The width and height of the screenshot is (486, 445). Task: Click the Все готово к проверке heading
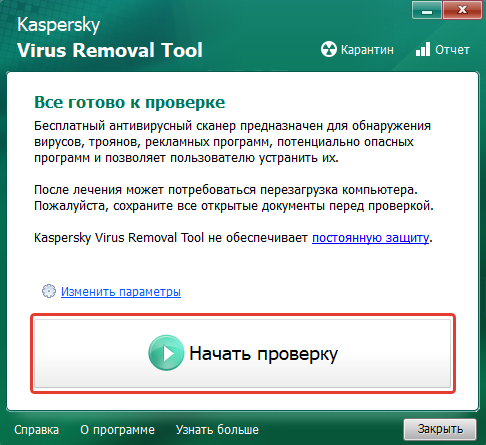(x=130, y=102)
